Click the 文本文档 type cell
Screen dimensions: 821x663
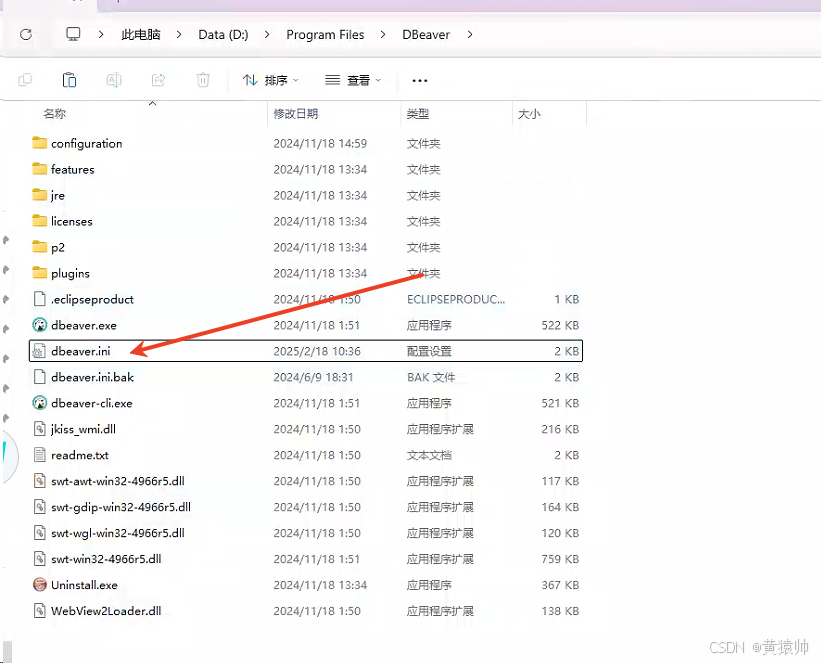[x=429, y=455]
